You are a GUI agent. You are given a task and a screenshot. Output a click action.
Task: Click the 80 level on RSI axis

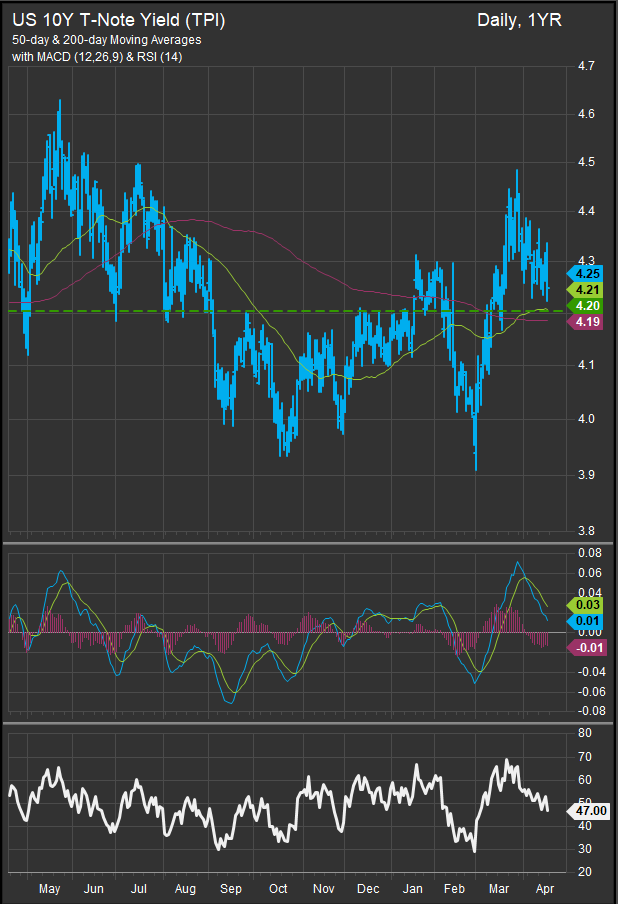coord(586,733)
